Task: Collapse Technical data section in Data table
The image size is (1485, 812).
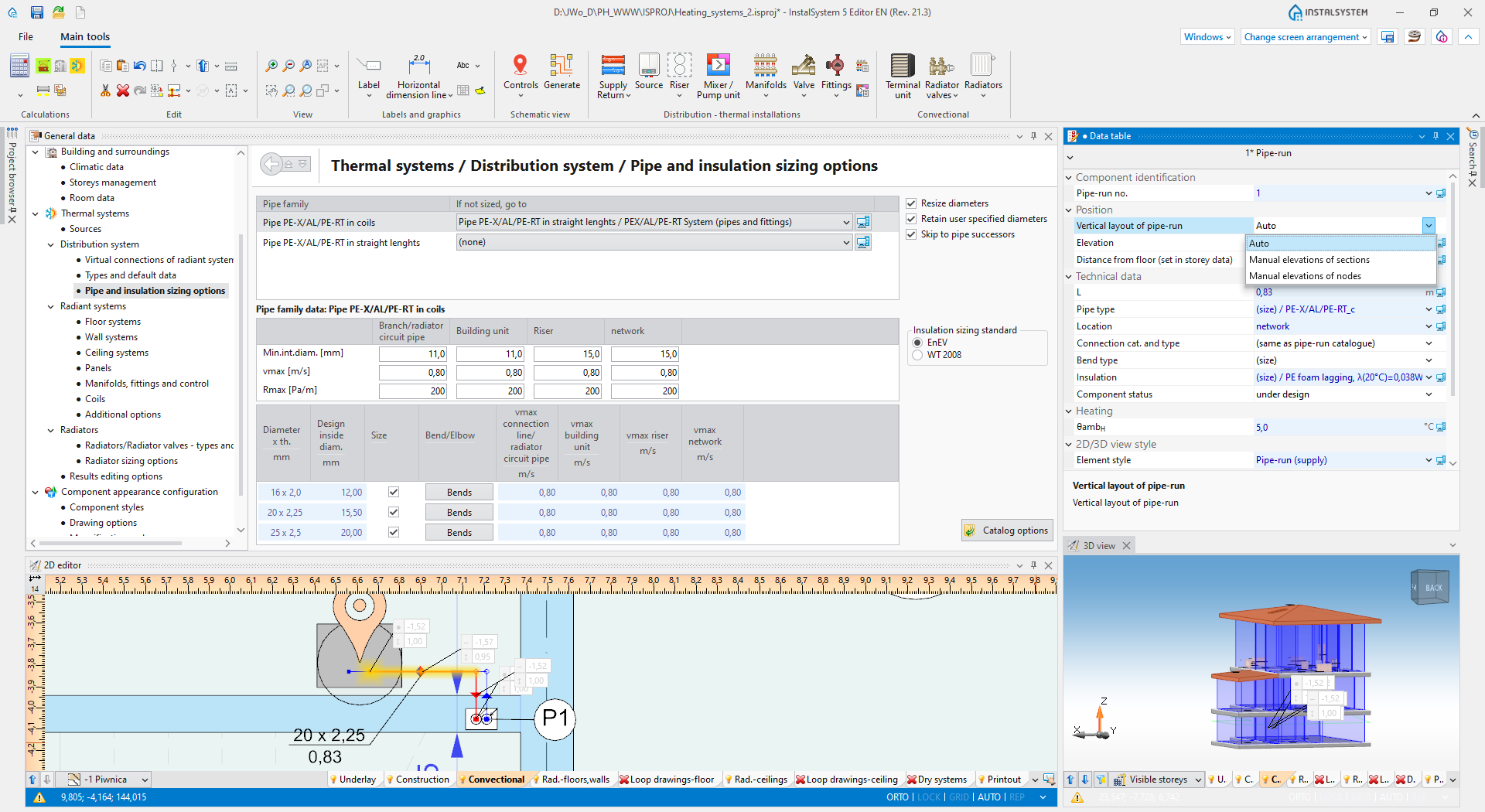Action: [1069, 277]
